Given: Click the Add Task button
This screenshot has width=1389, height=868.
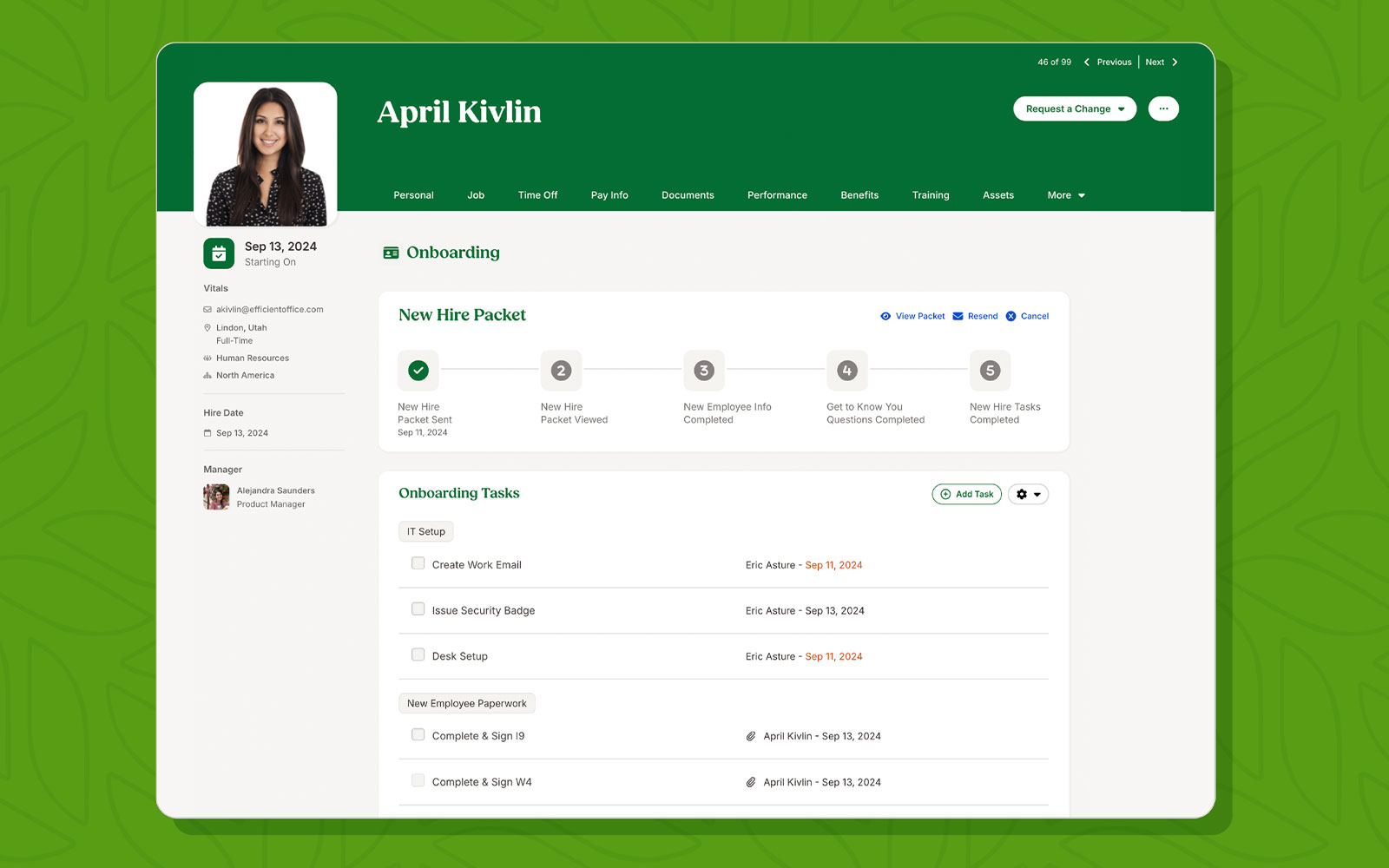Looking at the screenshot, I should point(966,494).
